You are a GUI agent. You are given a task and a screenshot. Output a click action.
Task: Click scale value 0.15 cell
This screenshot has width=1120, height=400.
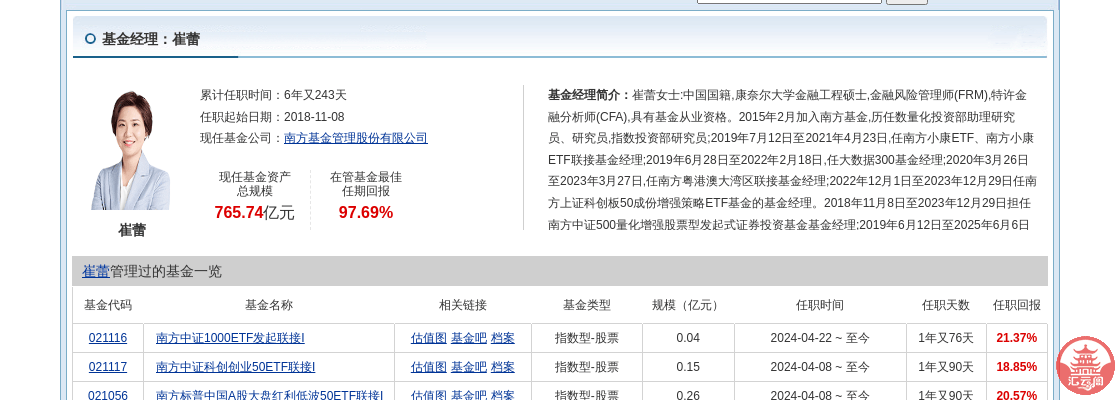pyautogui.click(x=688, y=367)
